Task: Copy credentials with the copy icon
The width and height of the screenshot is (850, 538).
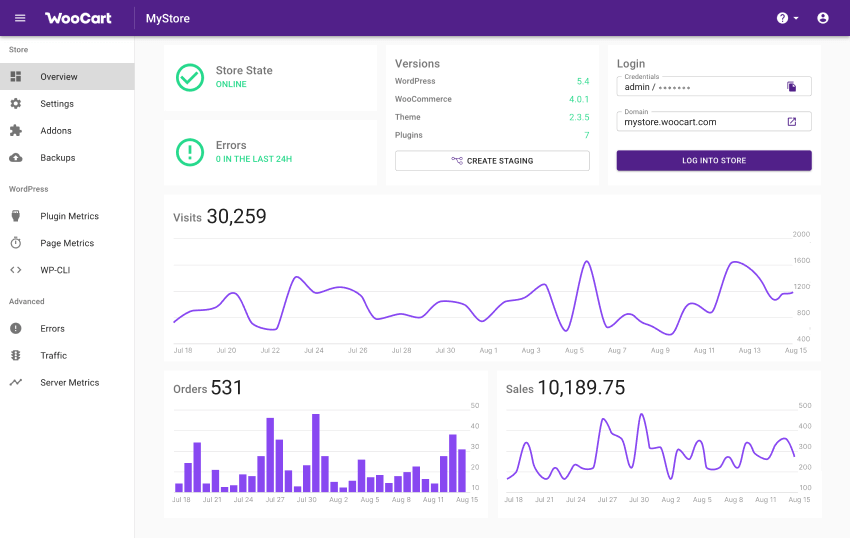Action: (x=791, y=87)
